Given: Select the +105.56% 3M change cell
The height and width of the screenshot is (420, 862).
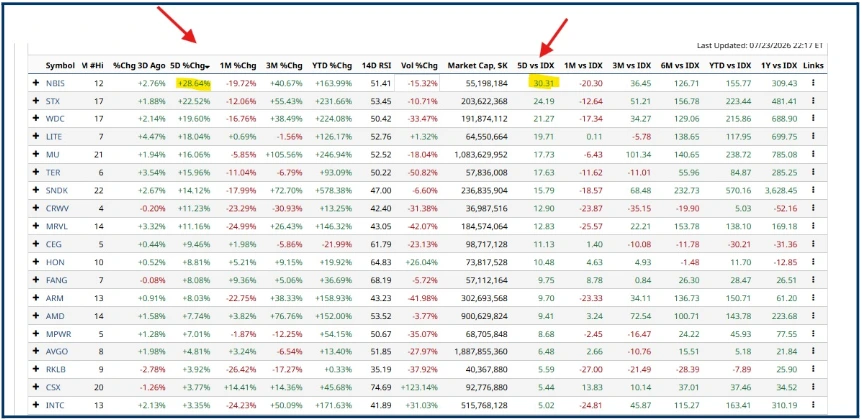Looking at the screenshot, I should click(x=284, y=155).
